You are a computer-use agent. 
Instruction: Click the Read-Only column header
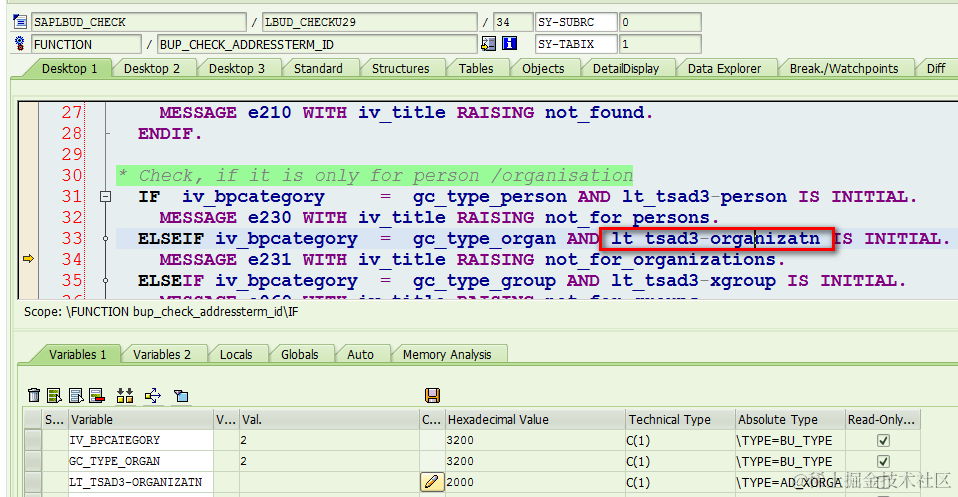(882, 419)
